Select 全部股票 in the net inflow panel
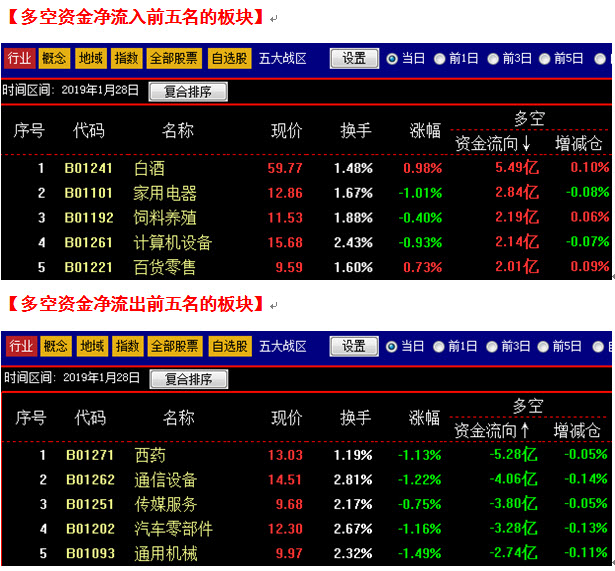 point(174,58)
